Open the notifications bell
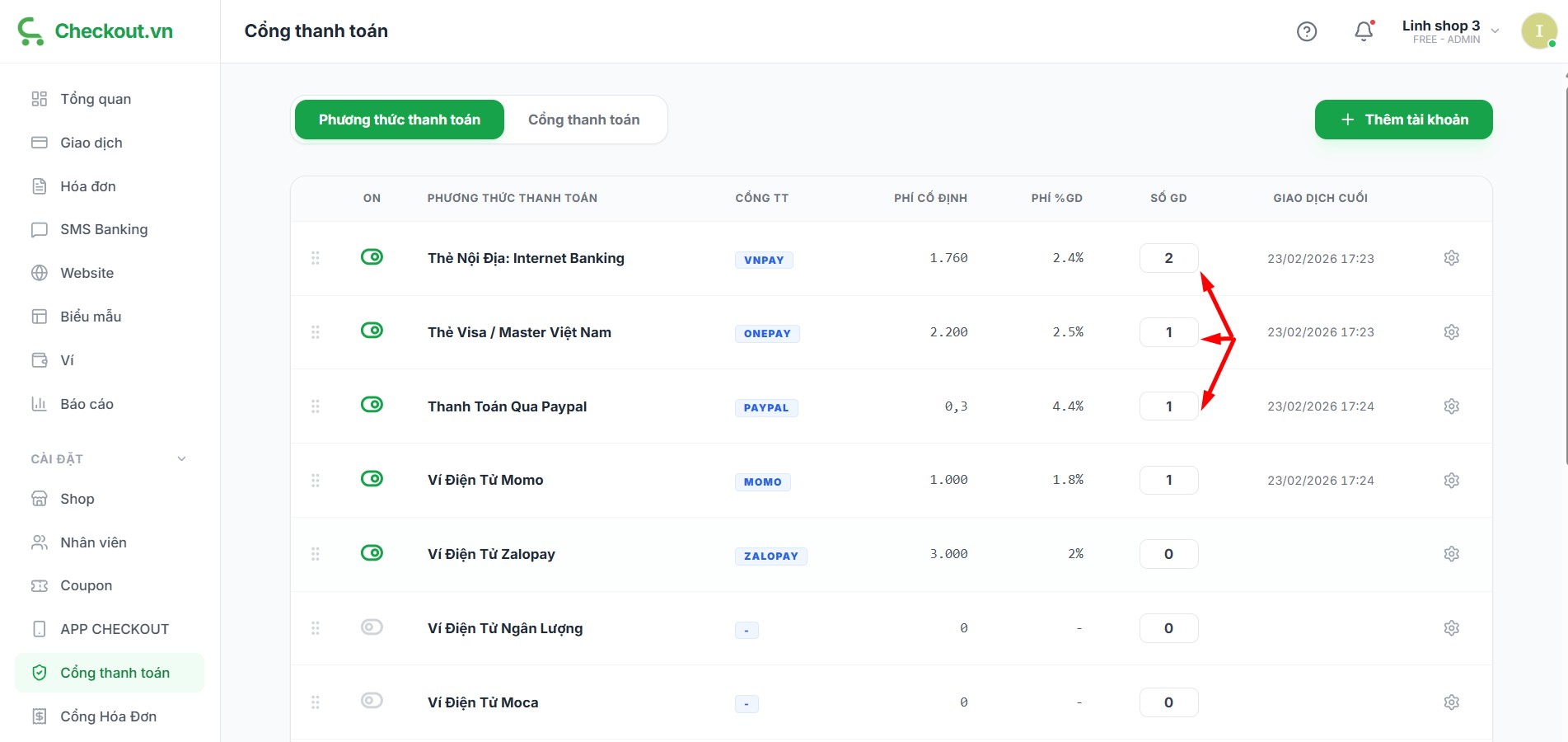1568x742 pixels. pyautogui.click(x=1364, y=31)
